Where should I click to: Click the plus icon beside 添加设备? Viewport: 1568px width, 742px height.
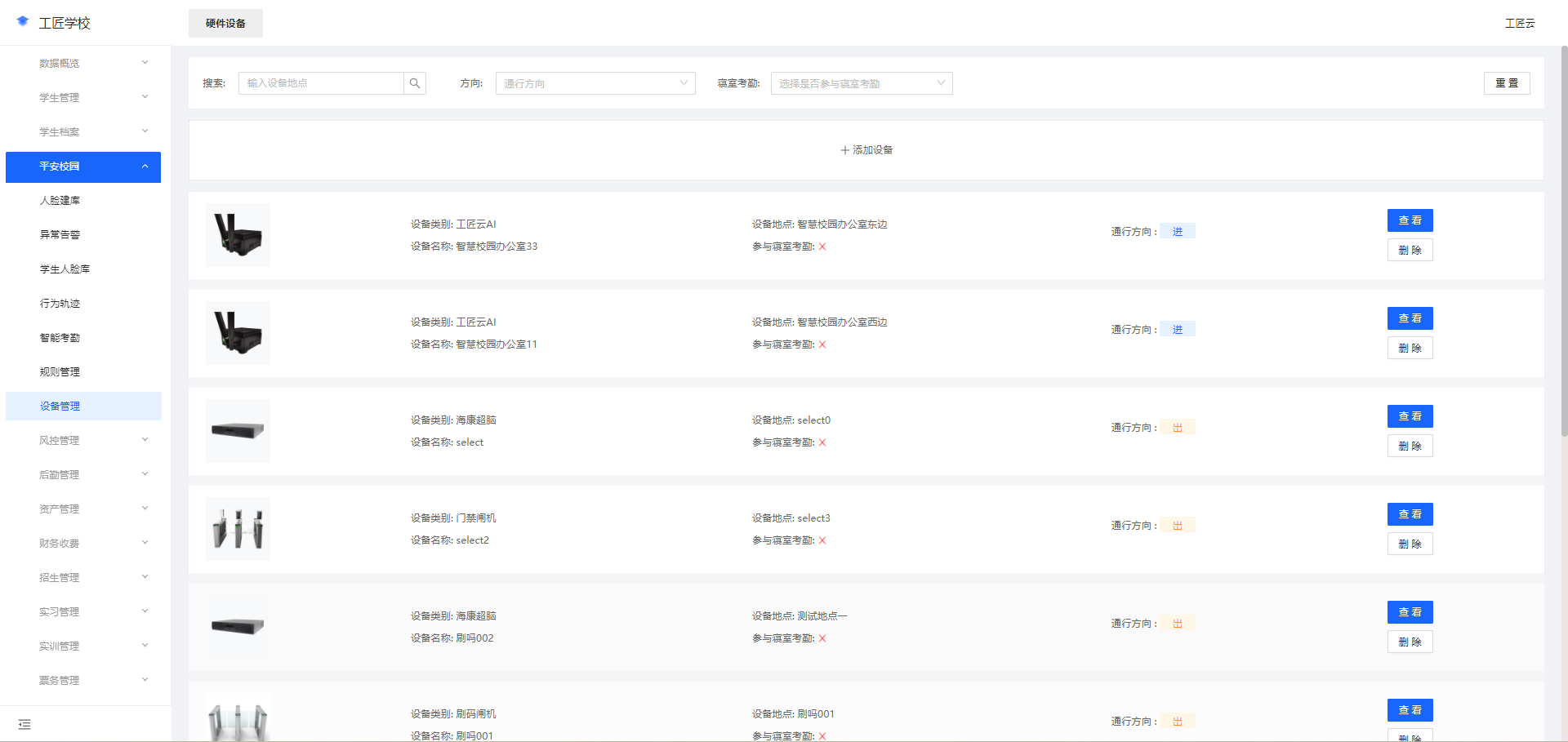click(844, 149)
